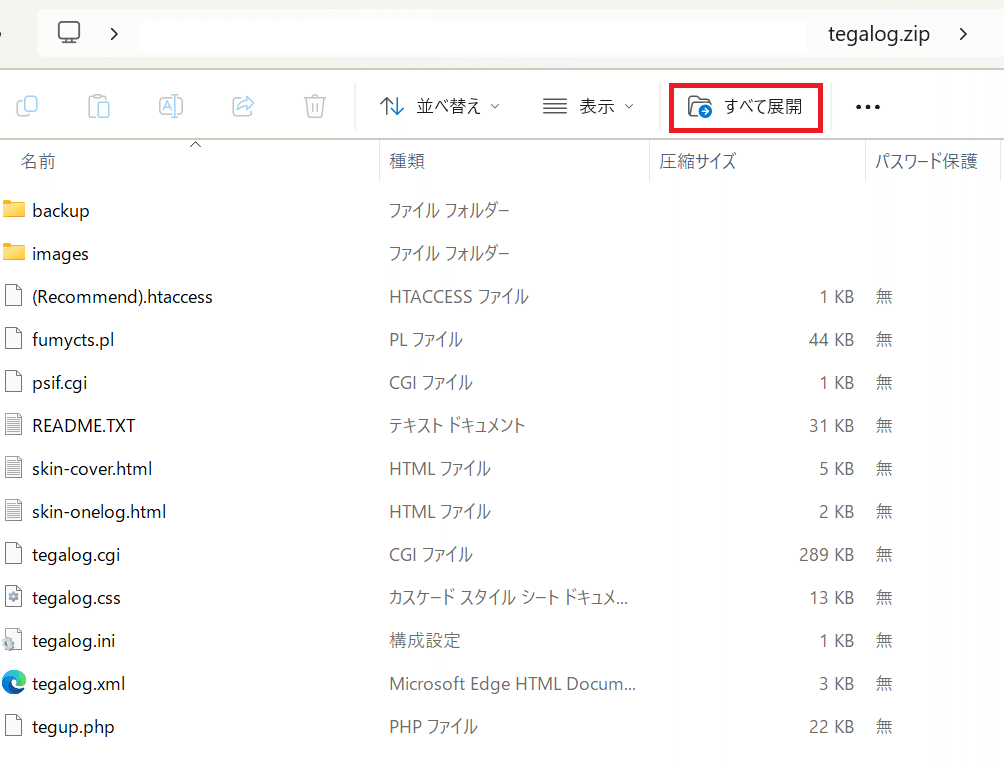Select the backup folder icon
Screen dimensions: 1004x767
point(13,209)
